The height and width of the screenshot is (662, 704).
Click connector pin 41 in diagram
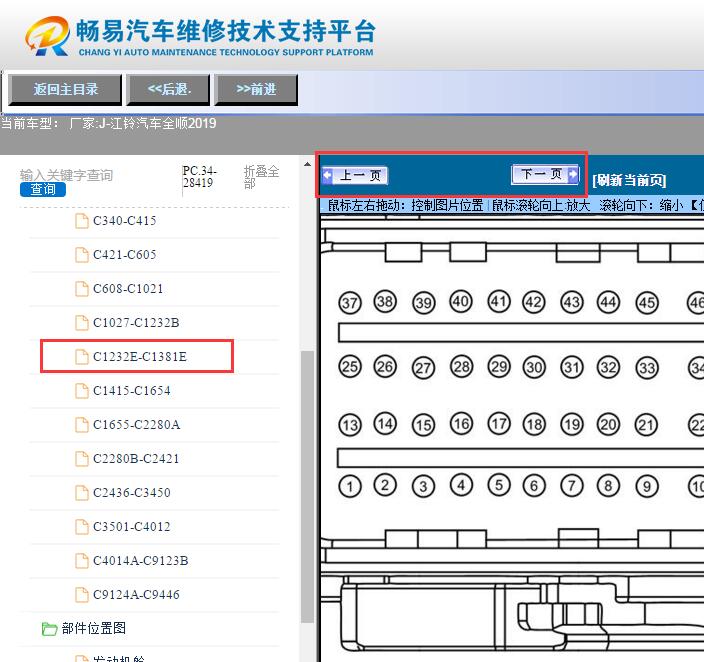point(499,301)
